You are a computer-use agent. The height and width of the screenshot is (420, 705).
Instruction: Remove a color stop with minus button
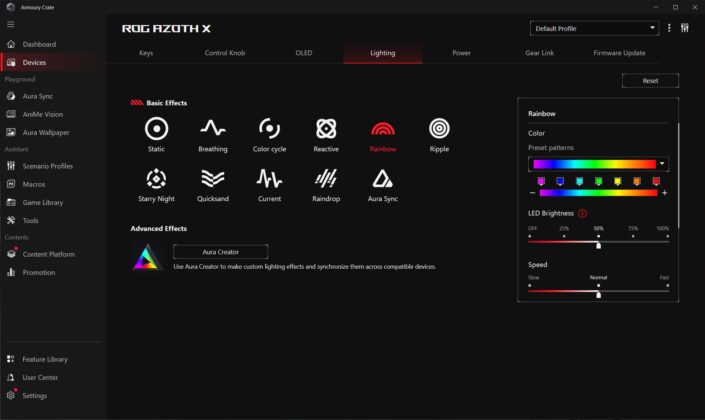click(x=532, y=193)
